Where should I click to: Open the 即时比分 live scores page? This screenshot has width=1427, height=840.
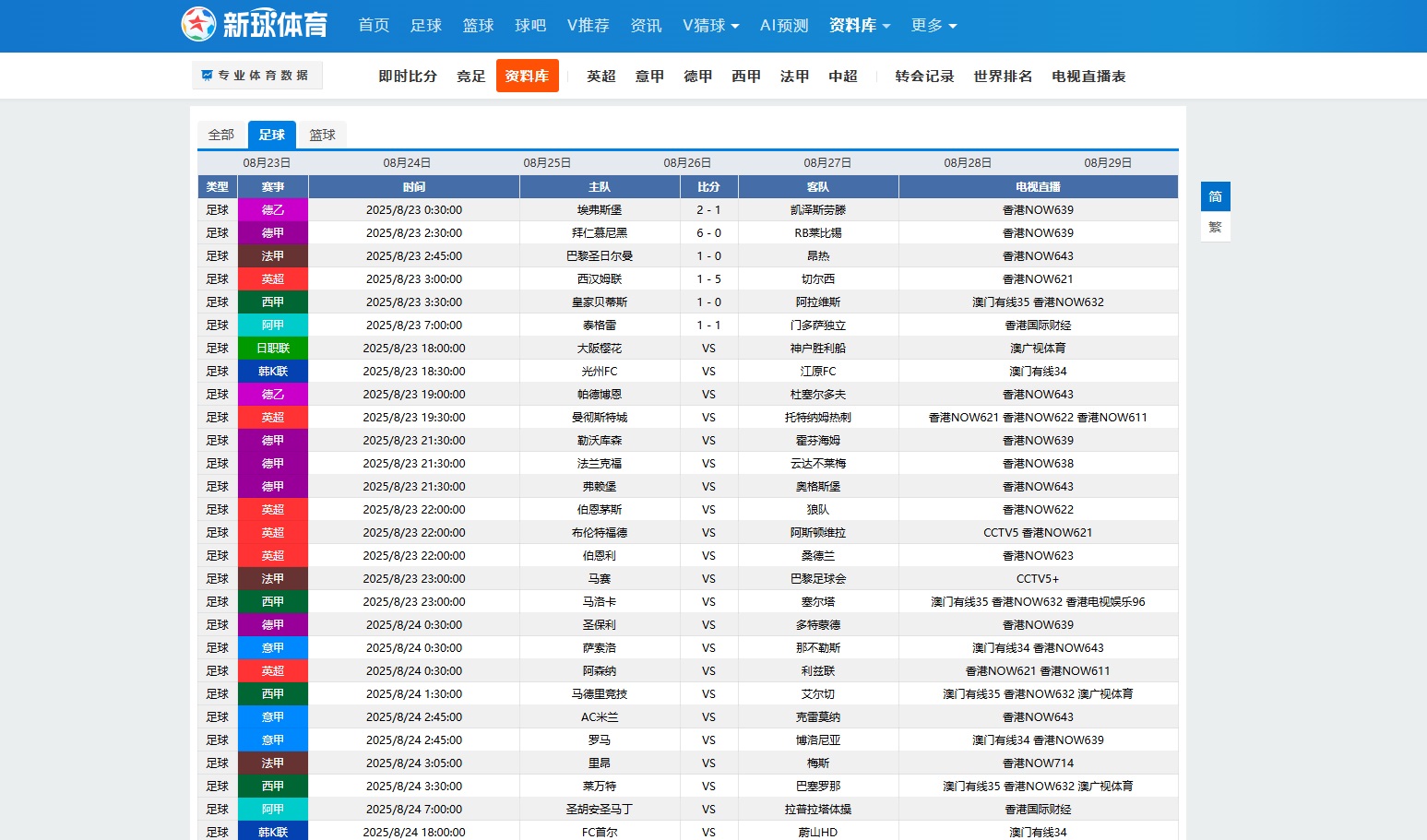[407, 77]
